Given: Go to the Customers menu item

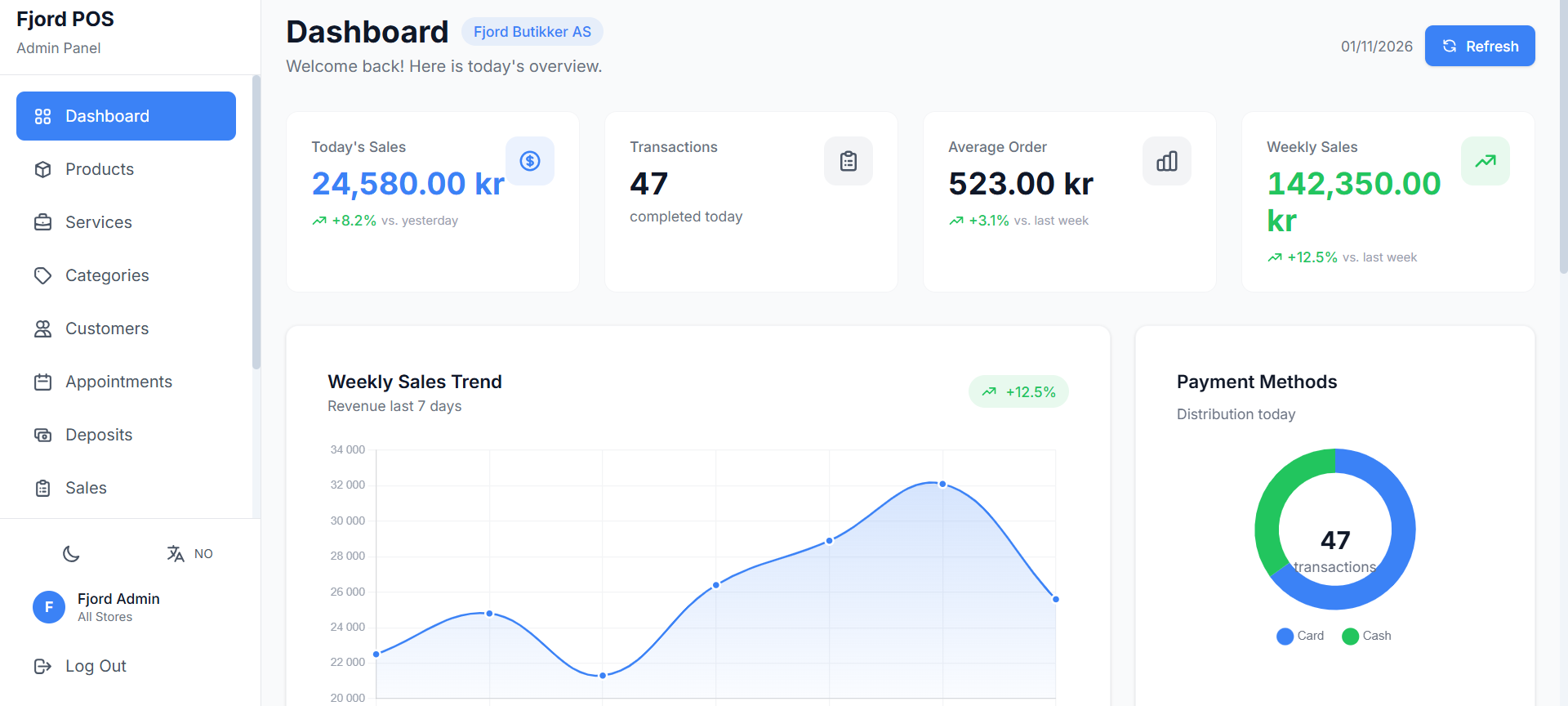Looking at the screenshot, I should coord(107,328).
